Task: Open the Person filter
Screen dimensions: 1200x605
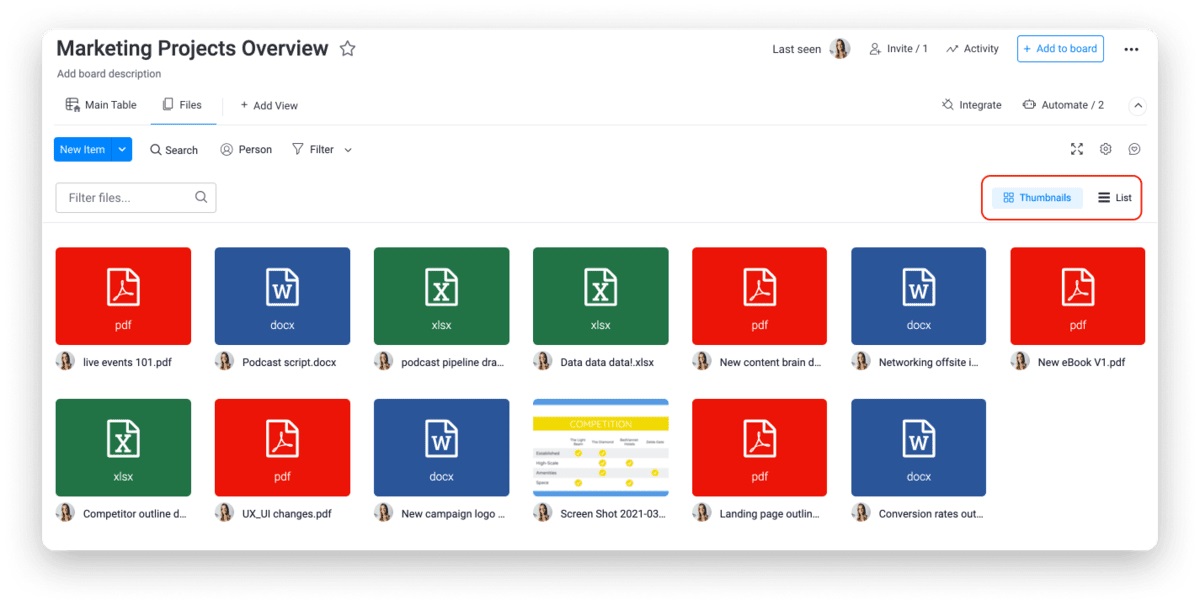Action: pos(246,149)
